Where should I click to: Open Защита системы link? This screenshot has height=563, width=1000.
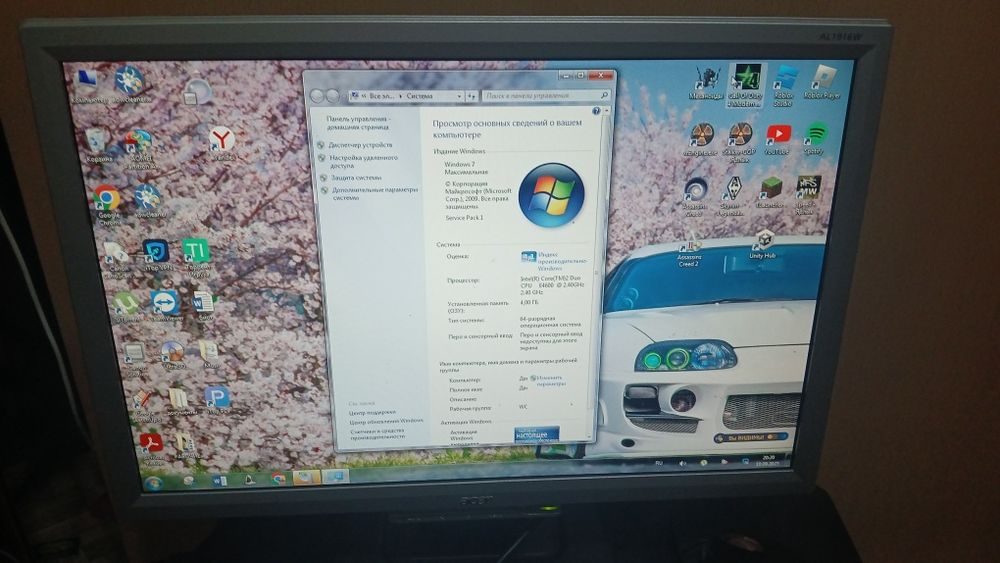pos(356,178)
